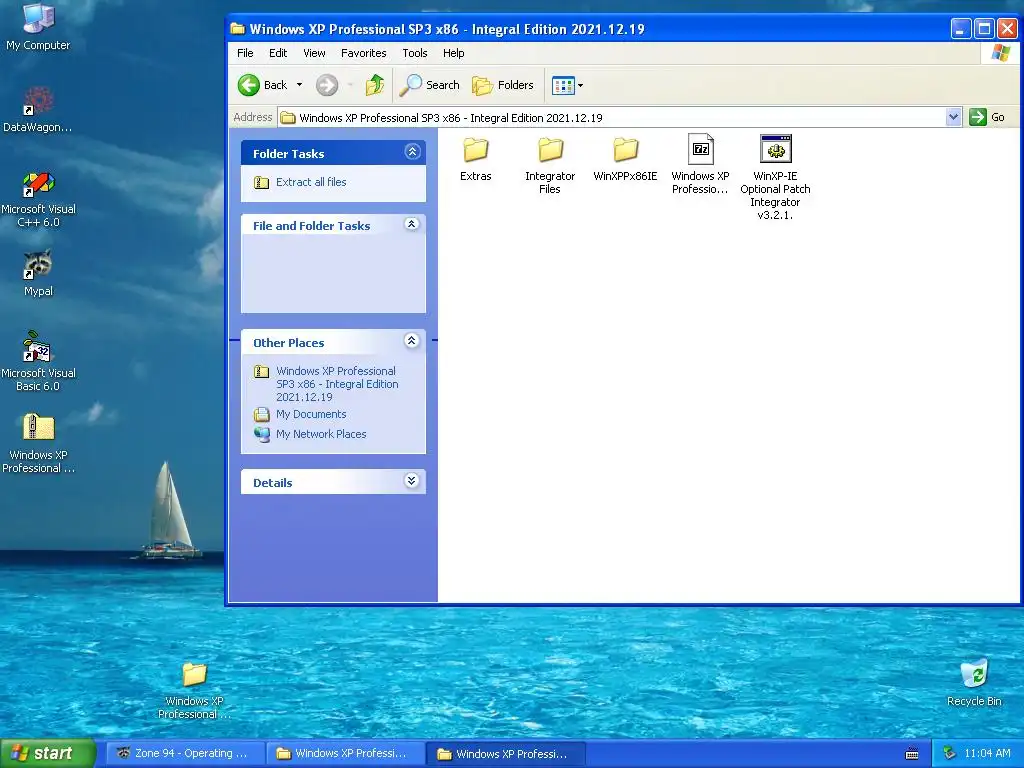This screenshot has width=1024, height=768.
Task: Select the Mypal browser shortcut
Action: point(38,273)
